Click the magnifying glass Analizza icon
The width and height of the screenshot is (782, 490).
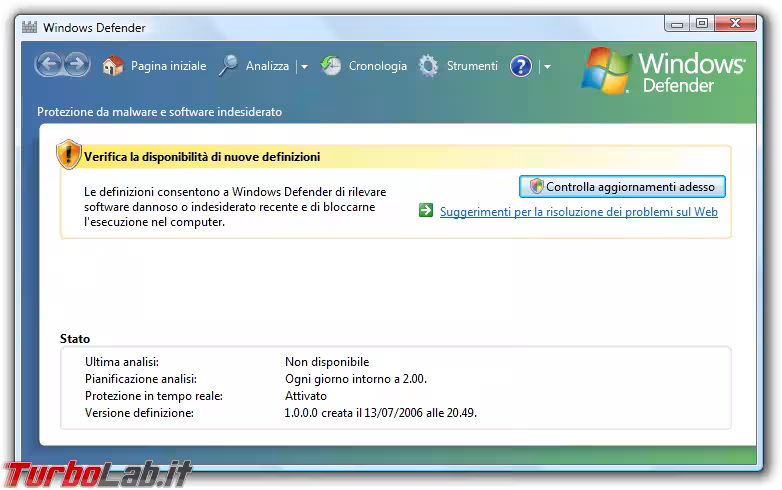229,66
